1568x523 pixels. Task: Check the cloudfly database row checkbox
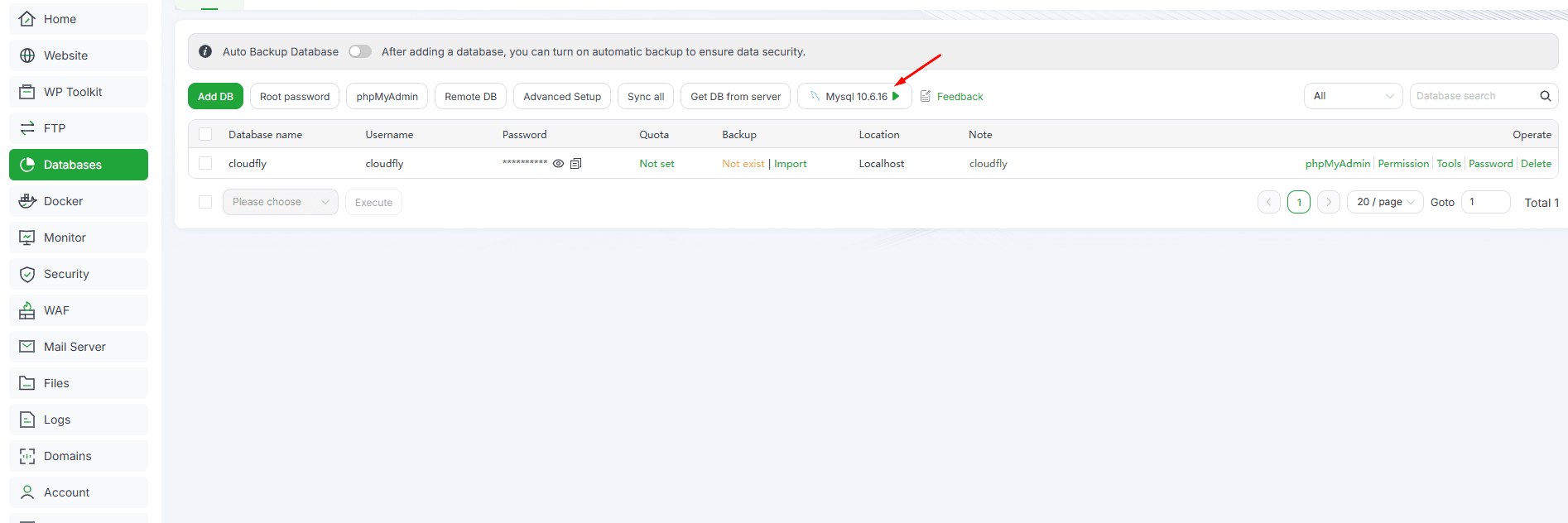[x=205, y=164]
